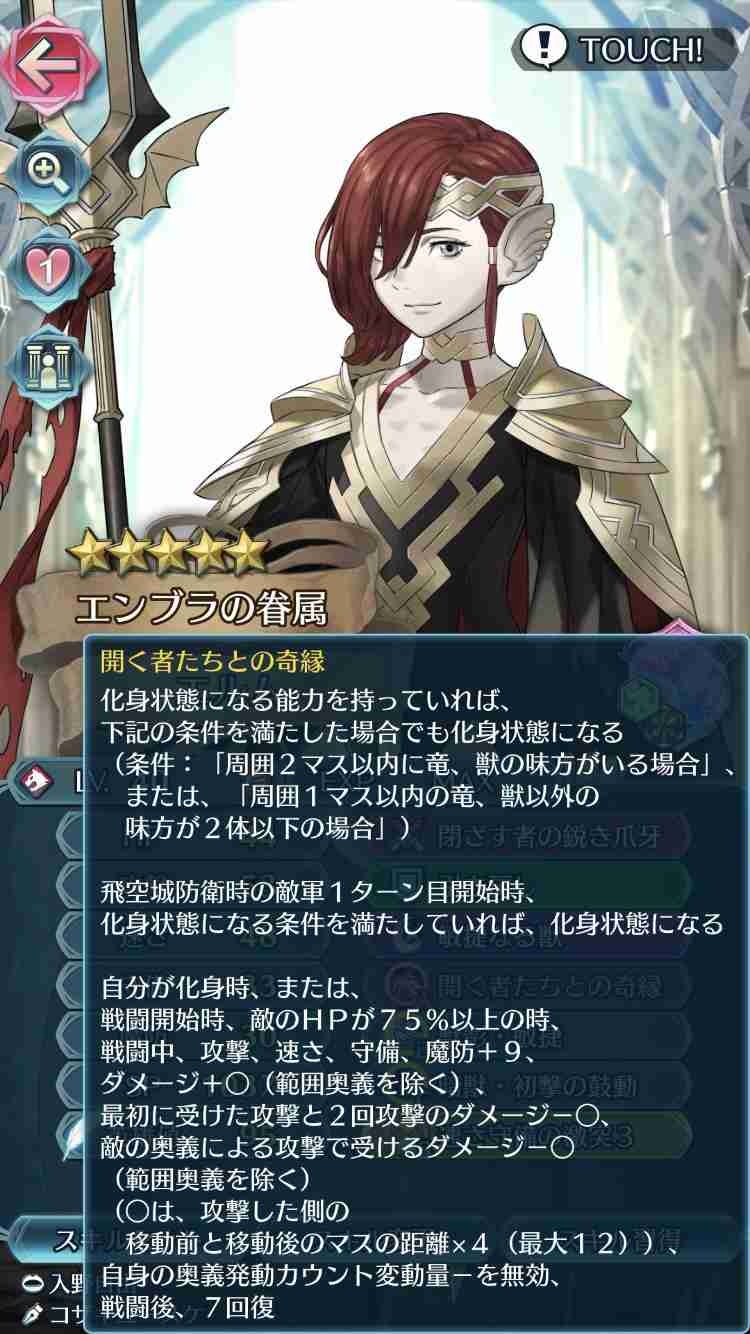The width and height of the screenshot is (750, 1334).
Task: Click the yellow skill heading 開く者たちとの奇縁
Action: tap(213, 661)
